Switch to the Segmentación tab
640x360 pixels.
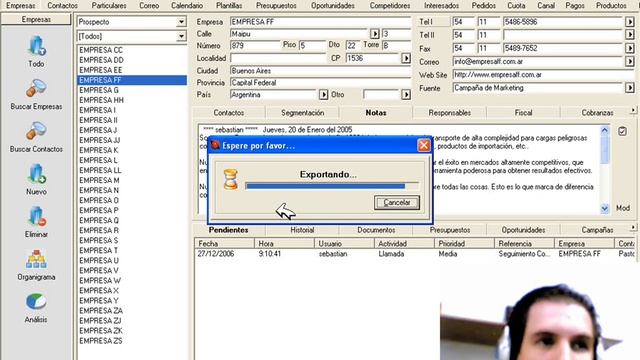302,113
